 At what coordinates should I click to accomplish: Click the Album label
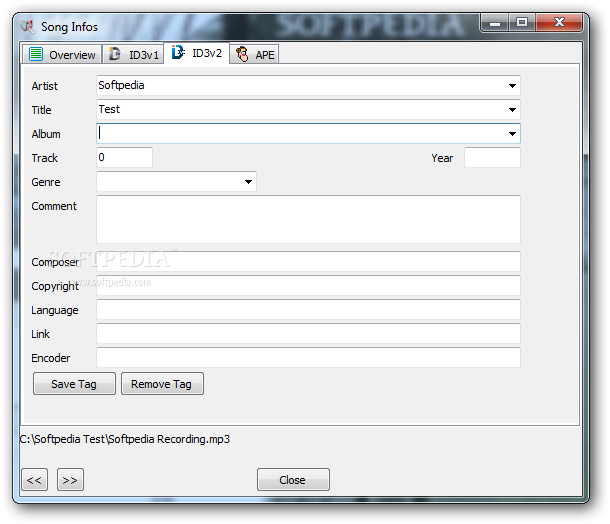click(x=46, y=134)
